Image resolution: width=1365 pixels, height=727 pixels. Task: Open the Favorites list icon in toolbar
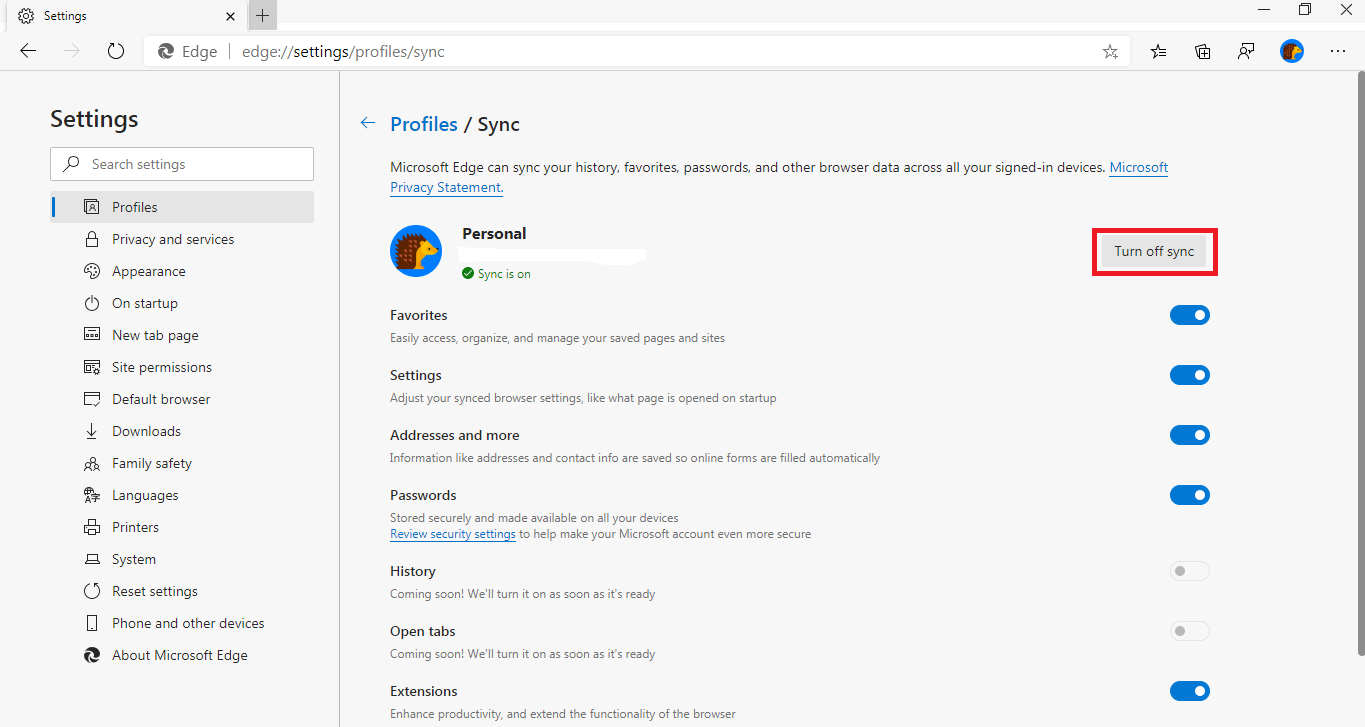coord(1158,51)
